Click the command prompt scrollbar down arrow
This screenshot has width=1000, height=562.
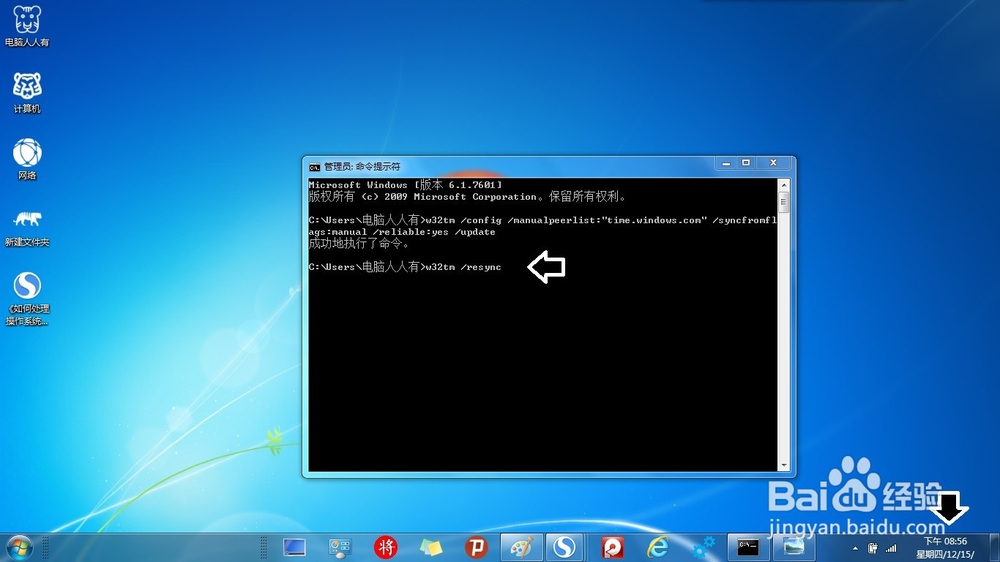point(784,466)
